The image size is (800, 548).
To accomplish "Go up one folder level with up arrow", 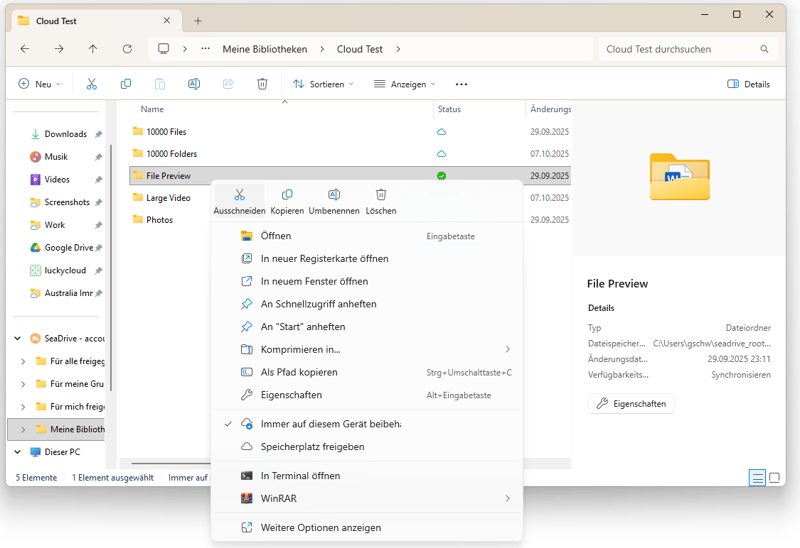I will click(x=93, y=49).
